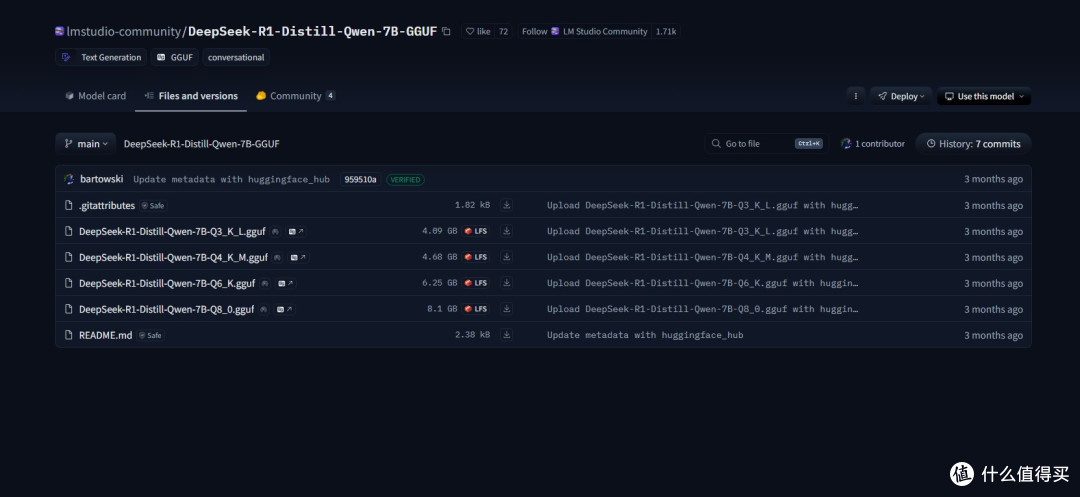Image resolution: width=1080 pixels, height=497 pixels.
Task: Click security scan icon next to Q6_K.gguf
Action: point(264,284)
